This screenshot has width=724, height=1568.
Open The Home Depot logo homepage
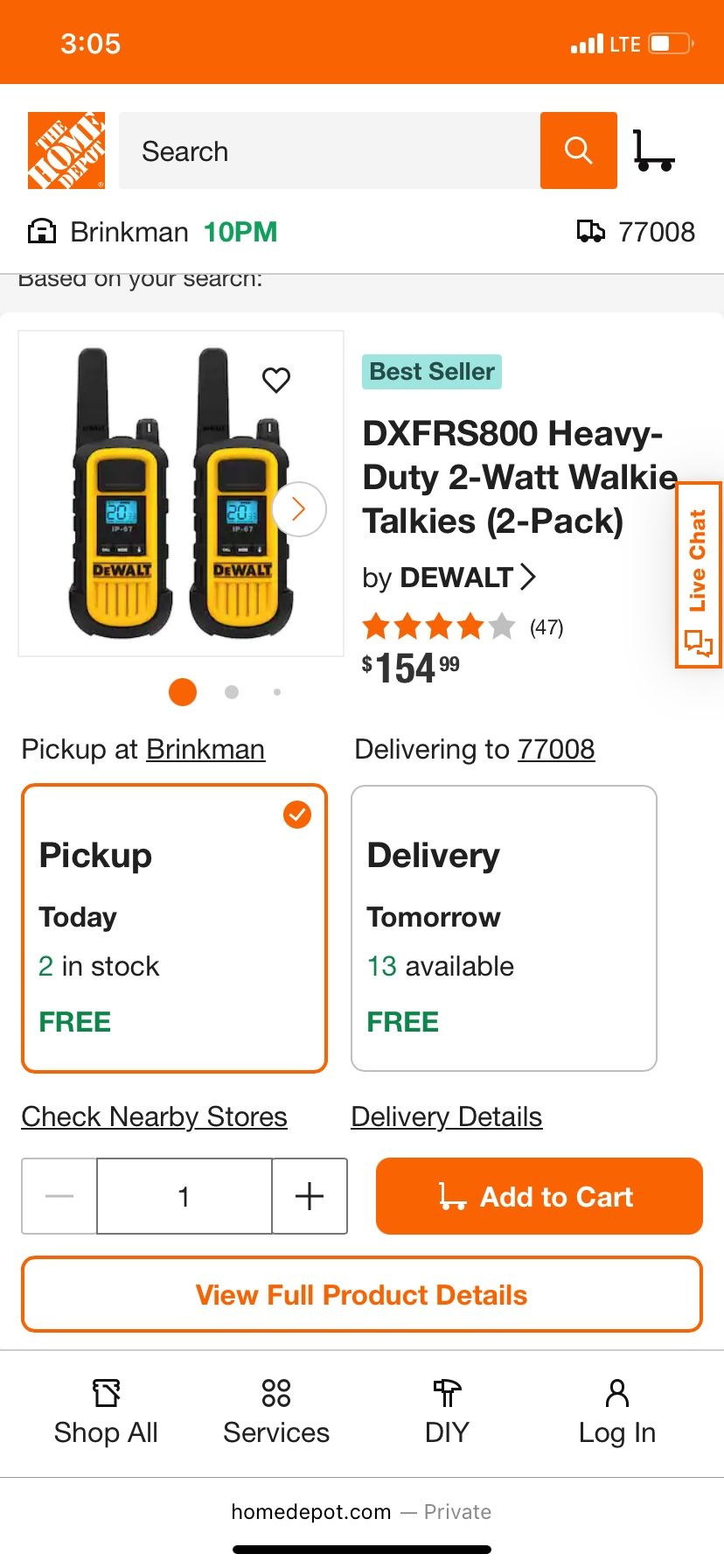click(66, 149)
